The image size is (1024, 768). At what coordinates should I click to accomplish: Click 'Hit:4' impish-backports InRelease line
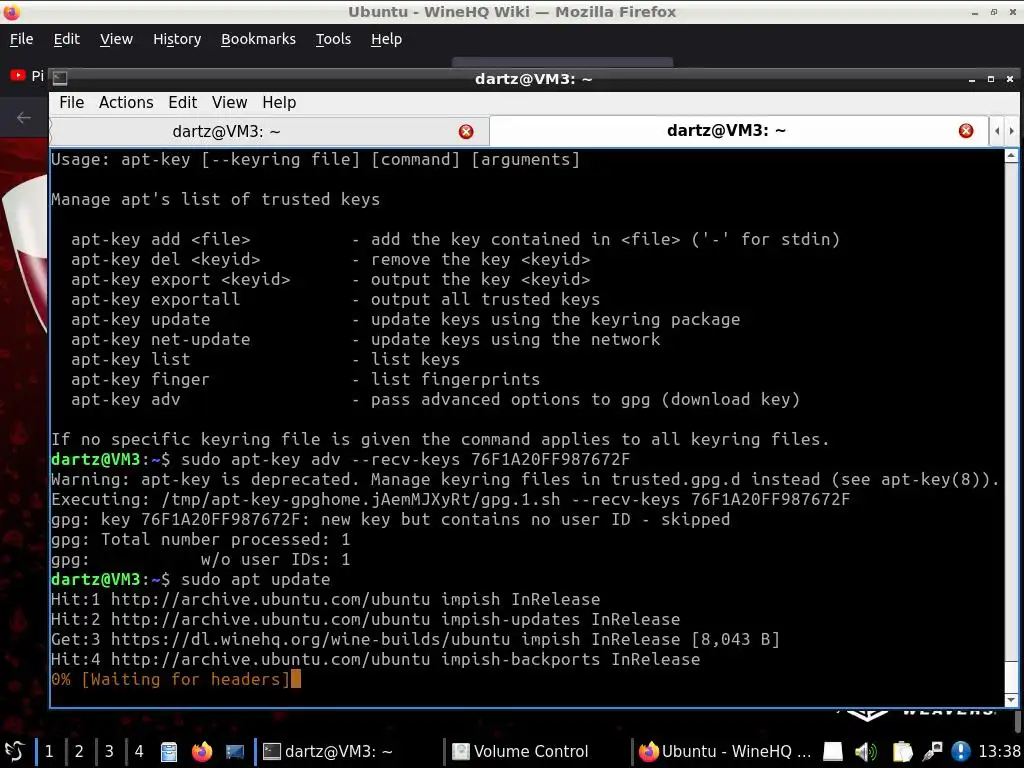coord(376,660)
